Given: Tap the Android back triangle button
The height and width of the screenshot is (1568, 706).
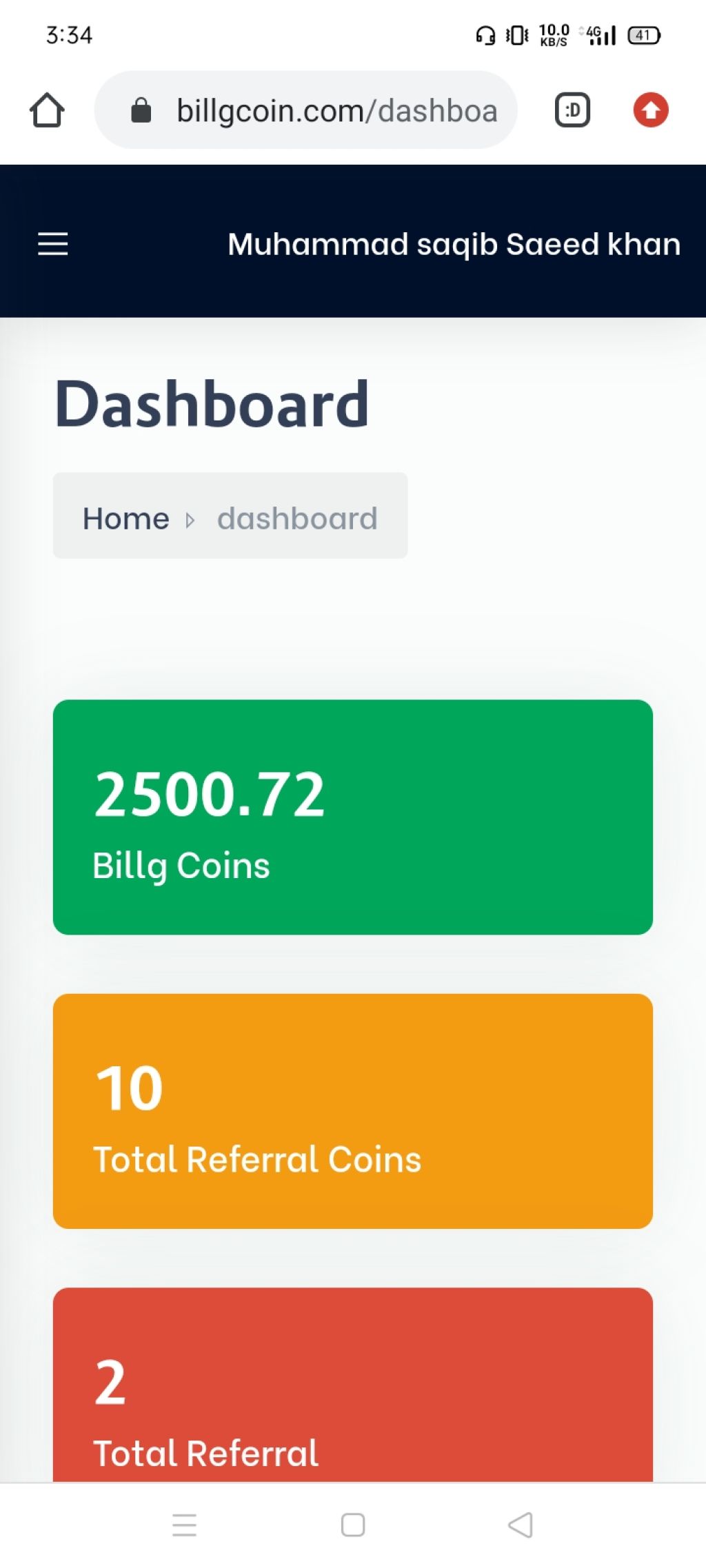Looking at the screenshot, I should point(521,1525).
